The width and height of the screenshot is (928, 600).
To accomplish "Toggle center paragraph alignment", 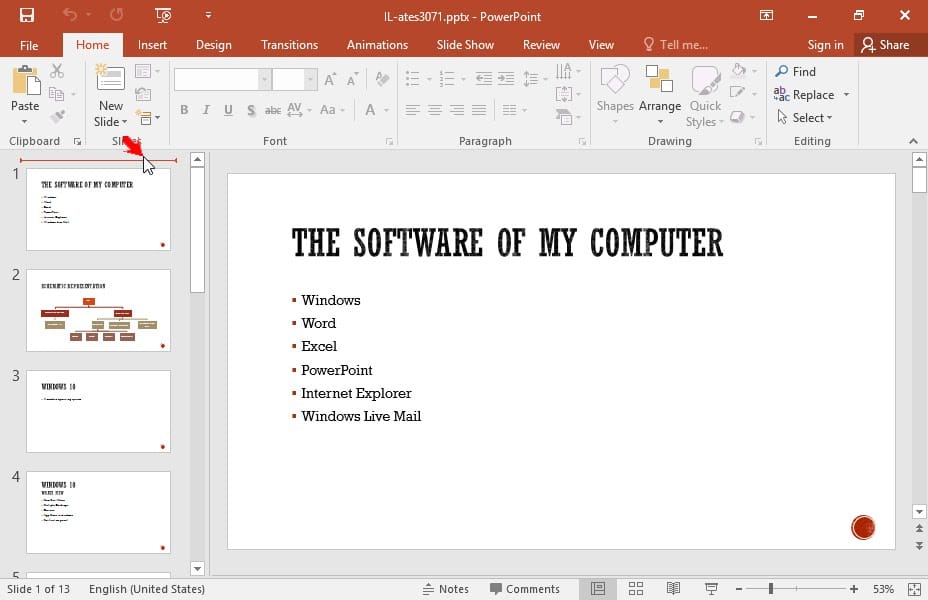I will point(433,109).
